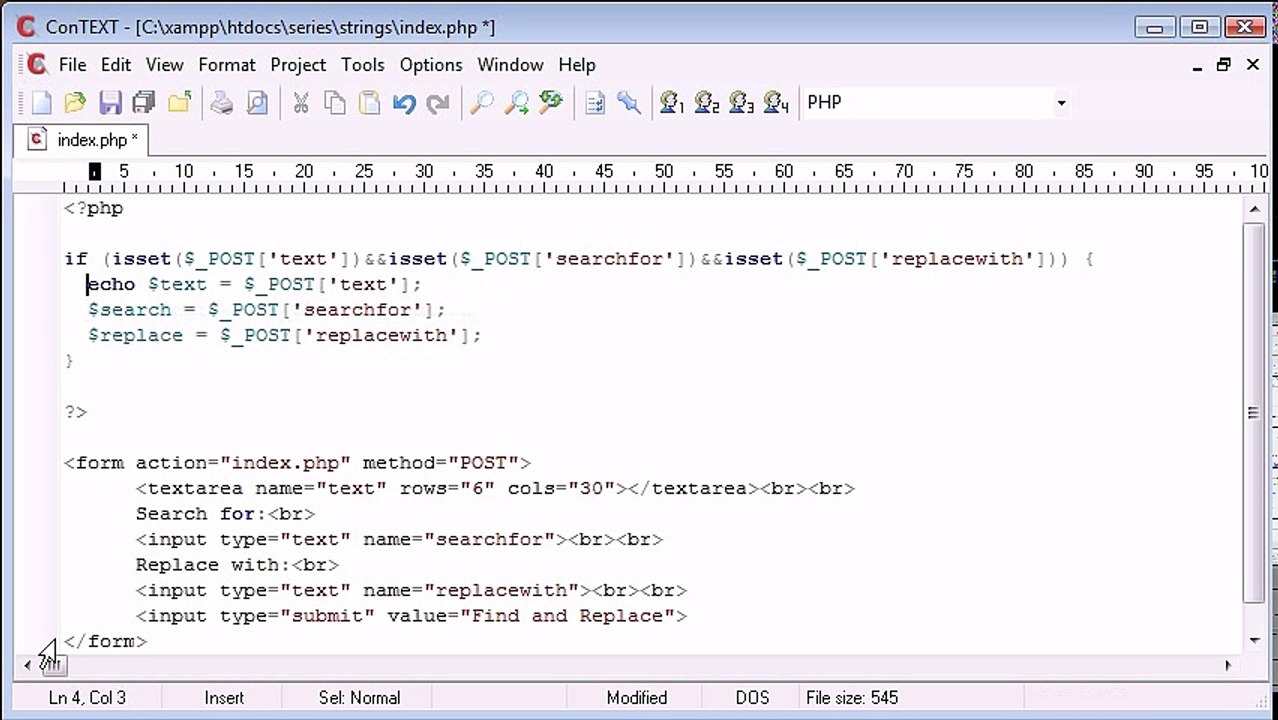
Task: Toggle the Word Wrap toolbar icon
Action: coord(595,102)
